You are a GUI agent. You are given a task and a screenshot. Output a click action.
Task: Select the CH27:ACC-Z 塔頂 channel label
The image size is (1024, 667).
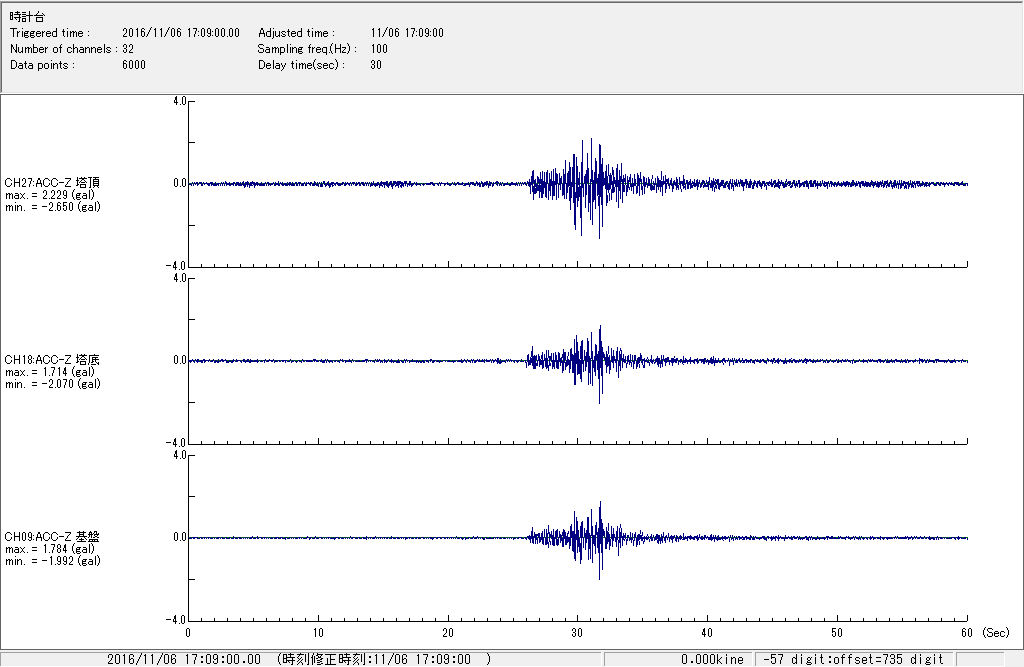pyautogui.click(x=52, y=183)
